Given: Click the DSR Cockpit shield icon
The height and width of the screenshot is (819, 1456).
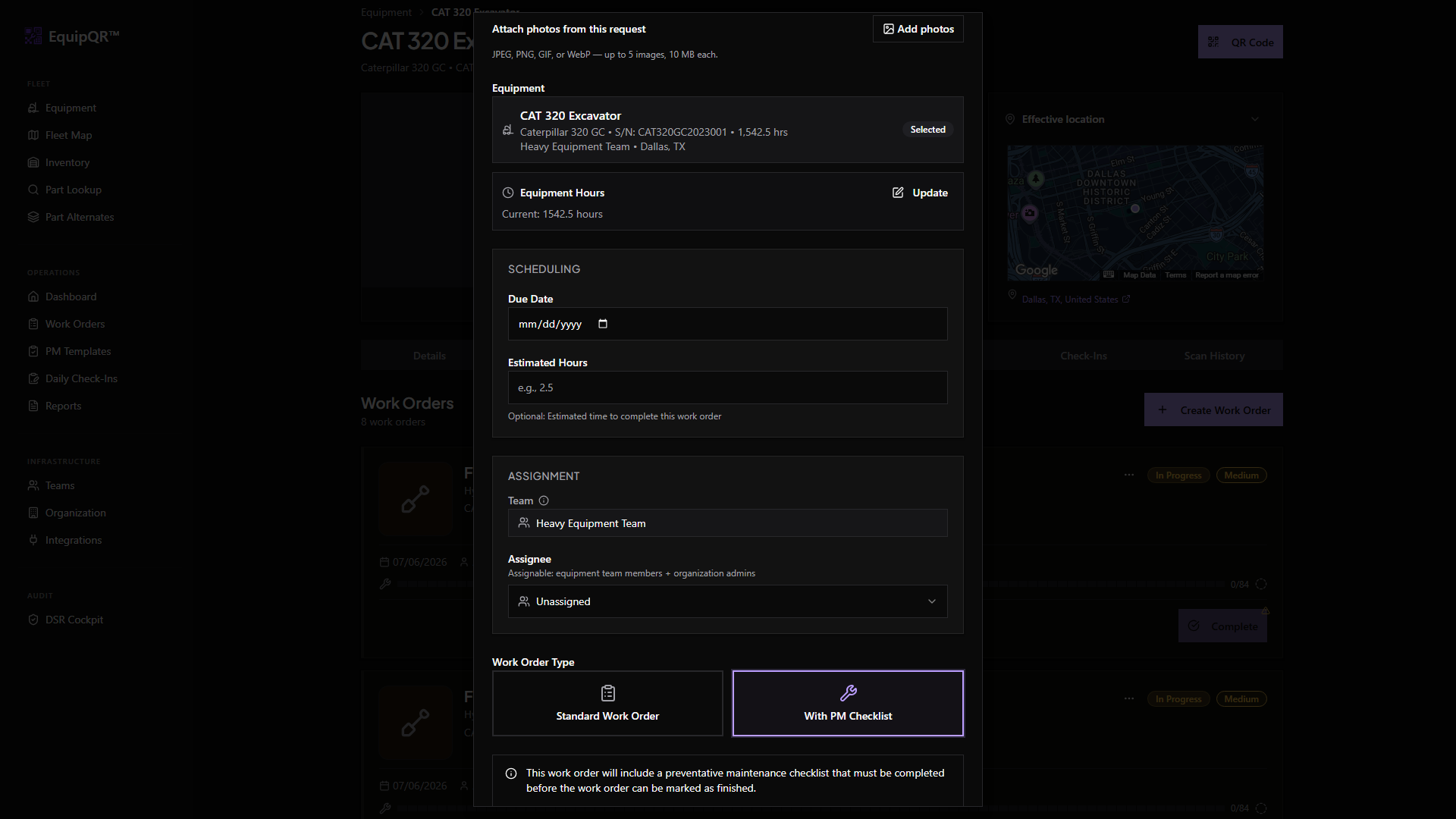Looking at the screenshot, I should pos(33,620).
